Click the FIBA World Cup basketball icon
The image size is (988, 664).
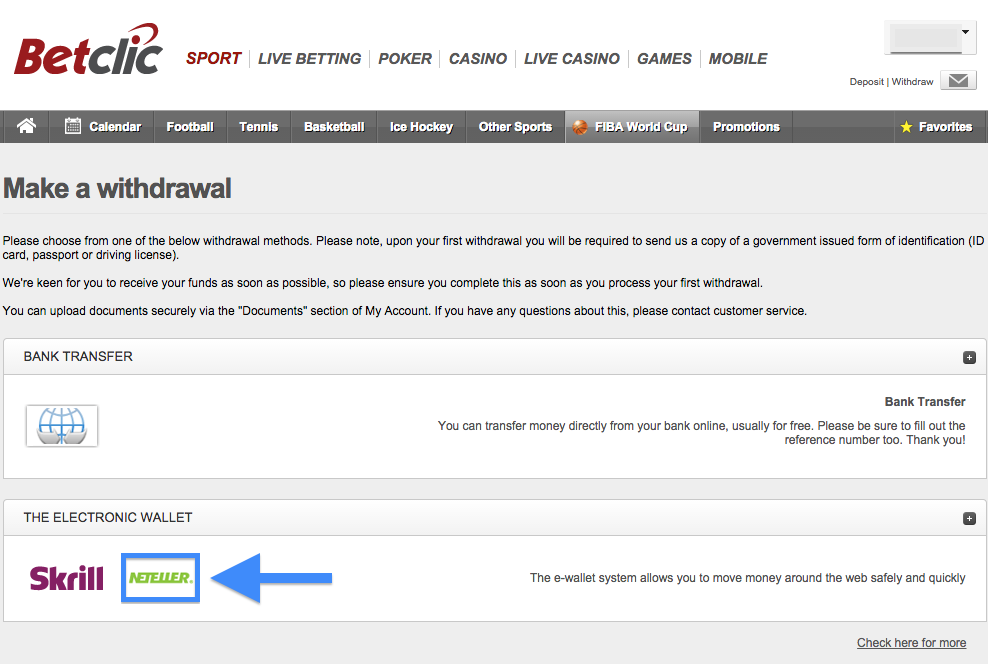(580, 127)
